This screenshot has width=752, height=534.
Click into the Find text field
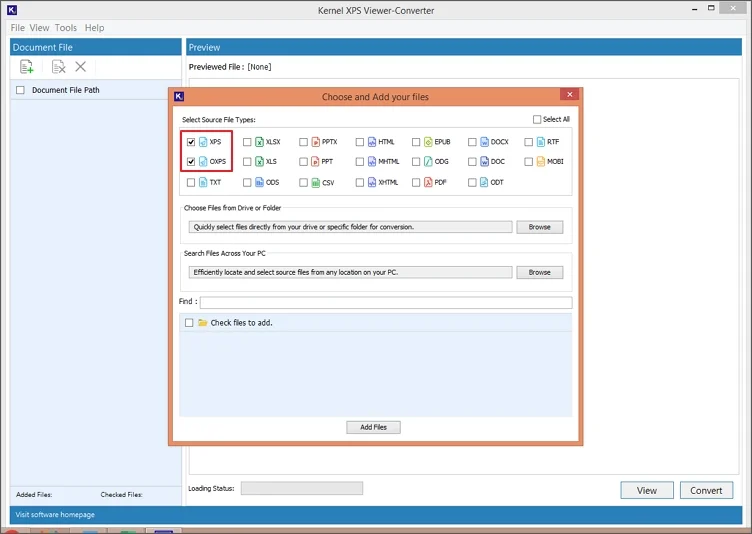click(386, 302)
